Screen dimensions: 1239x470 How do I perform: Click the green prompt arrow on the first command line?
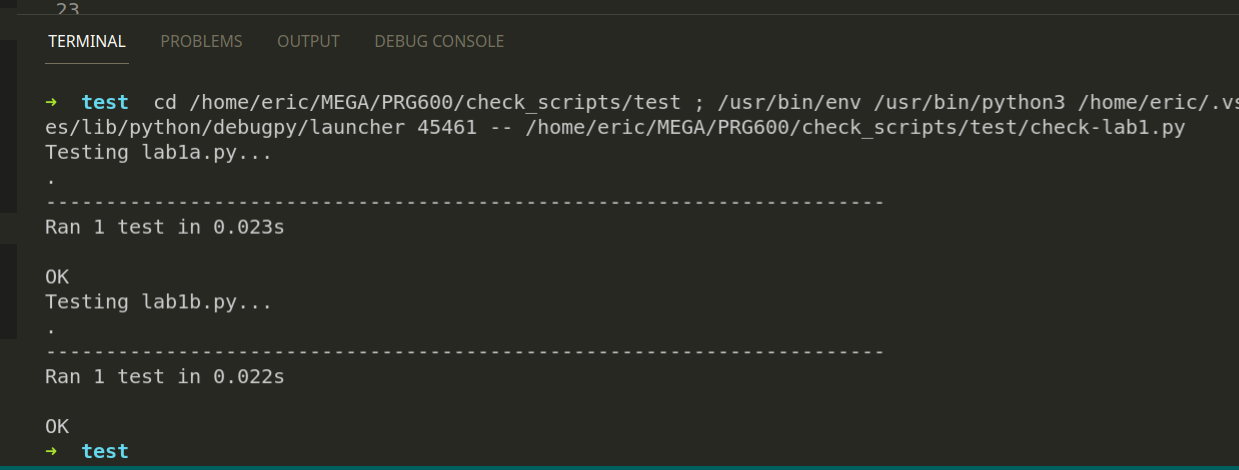(x=52, y=102)
